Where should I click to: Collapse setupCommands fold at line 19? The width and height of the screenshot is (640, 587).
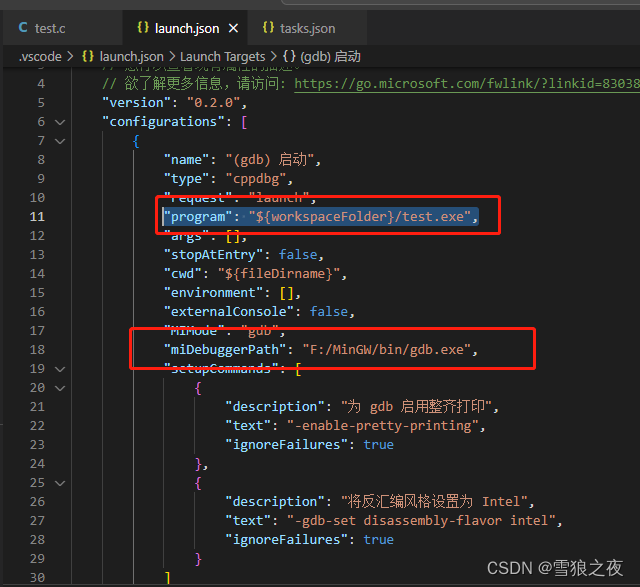[x=60, y=369]
